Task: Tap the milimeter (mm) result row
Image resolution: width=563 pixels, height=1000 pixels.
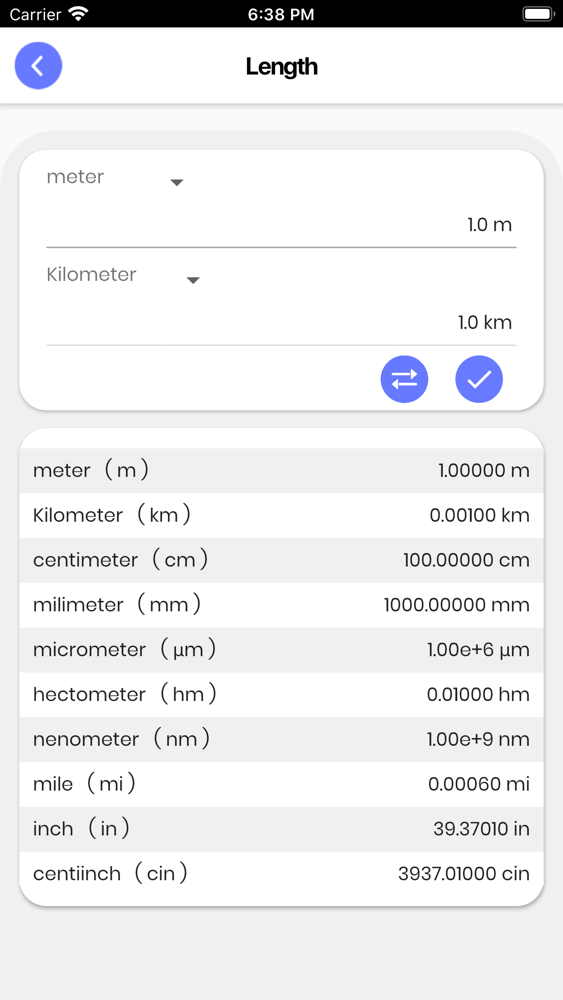Action: (x=281, y=605)
